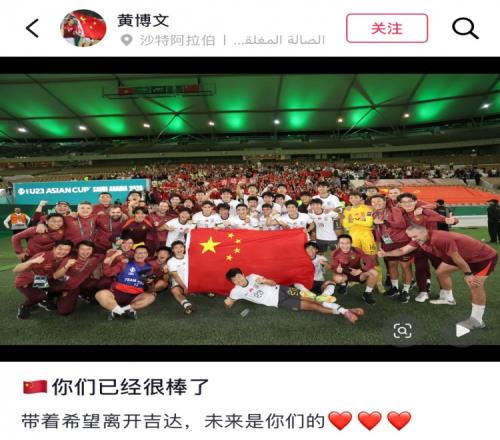The width and height of the screenshot is (500, 440).
Task: Tap the U23 Asian Cup banner in photo
Action: coord(80,191)
